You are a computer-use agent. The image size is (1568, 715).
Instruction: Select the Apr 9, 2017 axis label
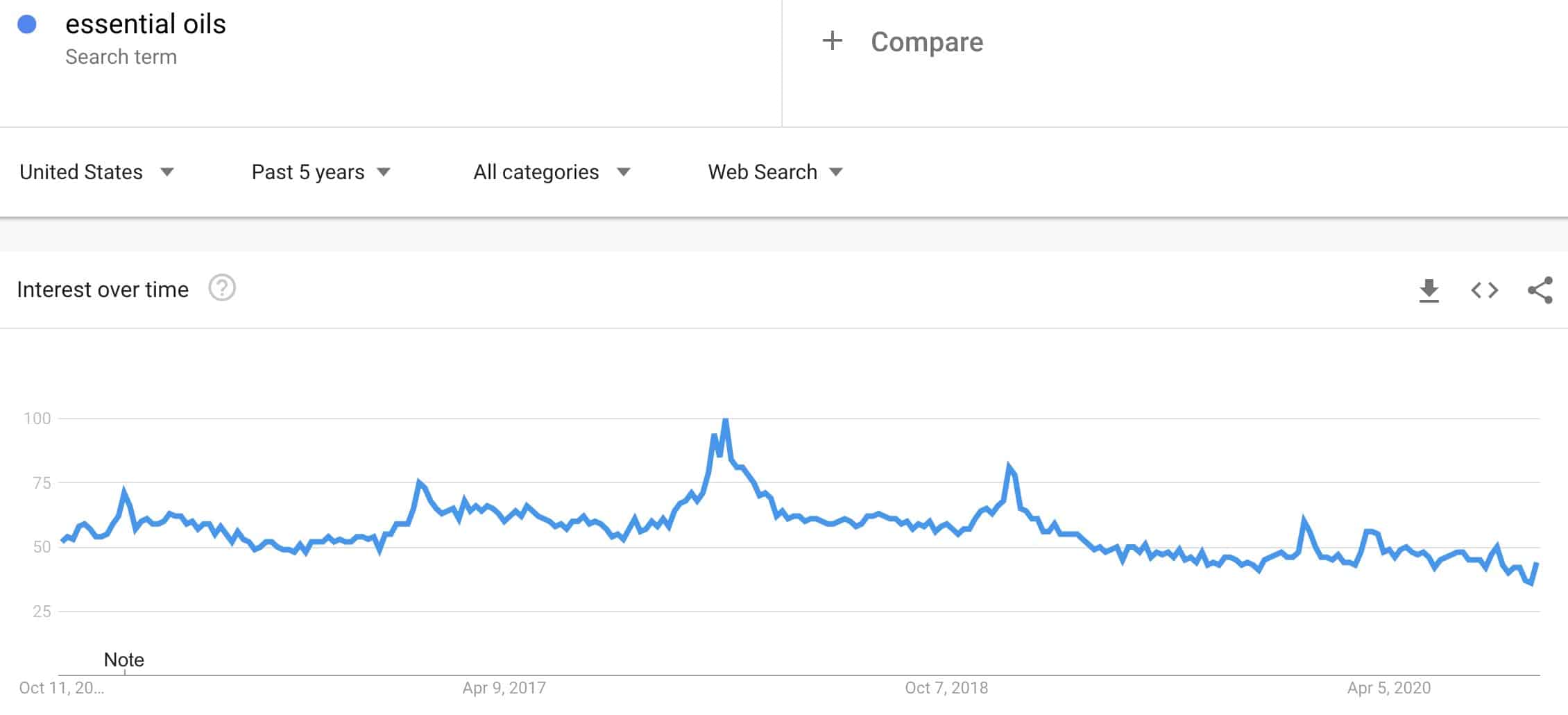click(x=504, y=688)
